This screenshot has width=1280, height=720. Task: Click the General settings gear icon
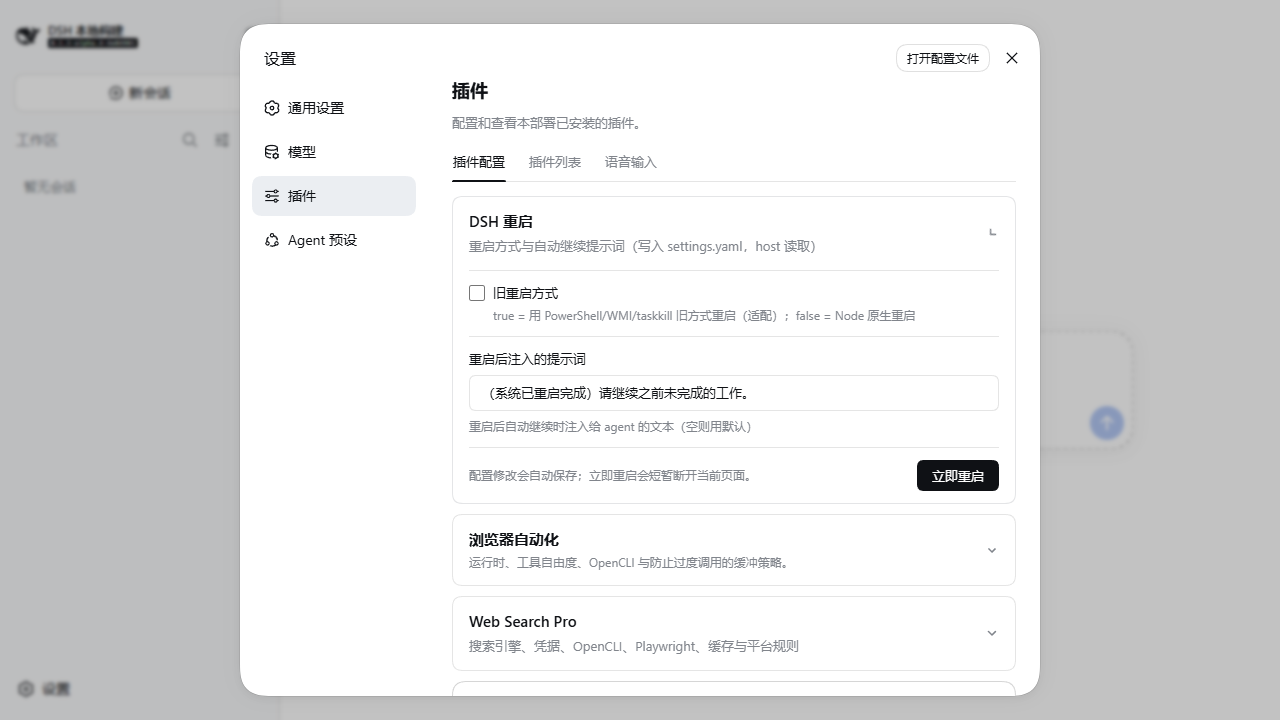[x=272, y=108]
